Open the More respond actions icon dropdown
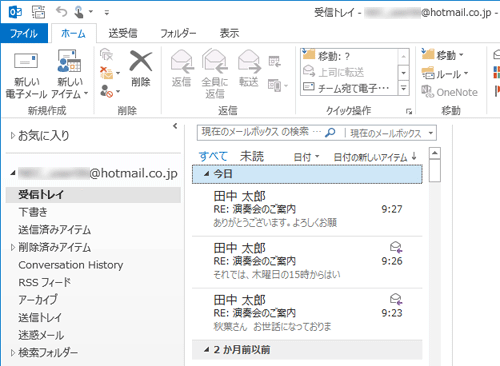 (x=278, y=86)
